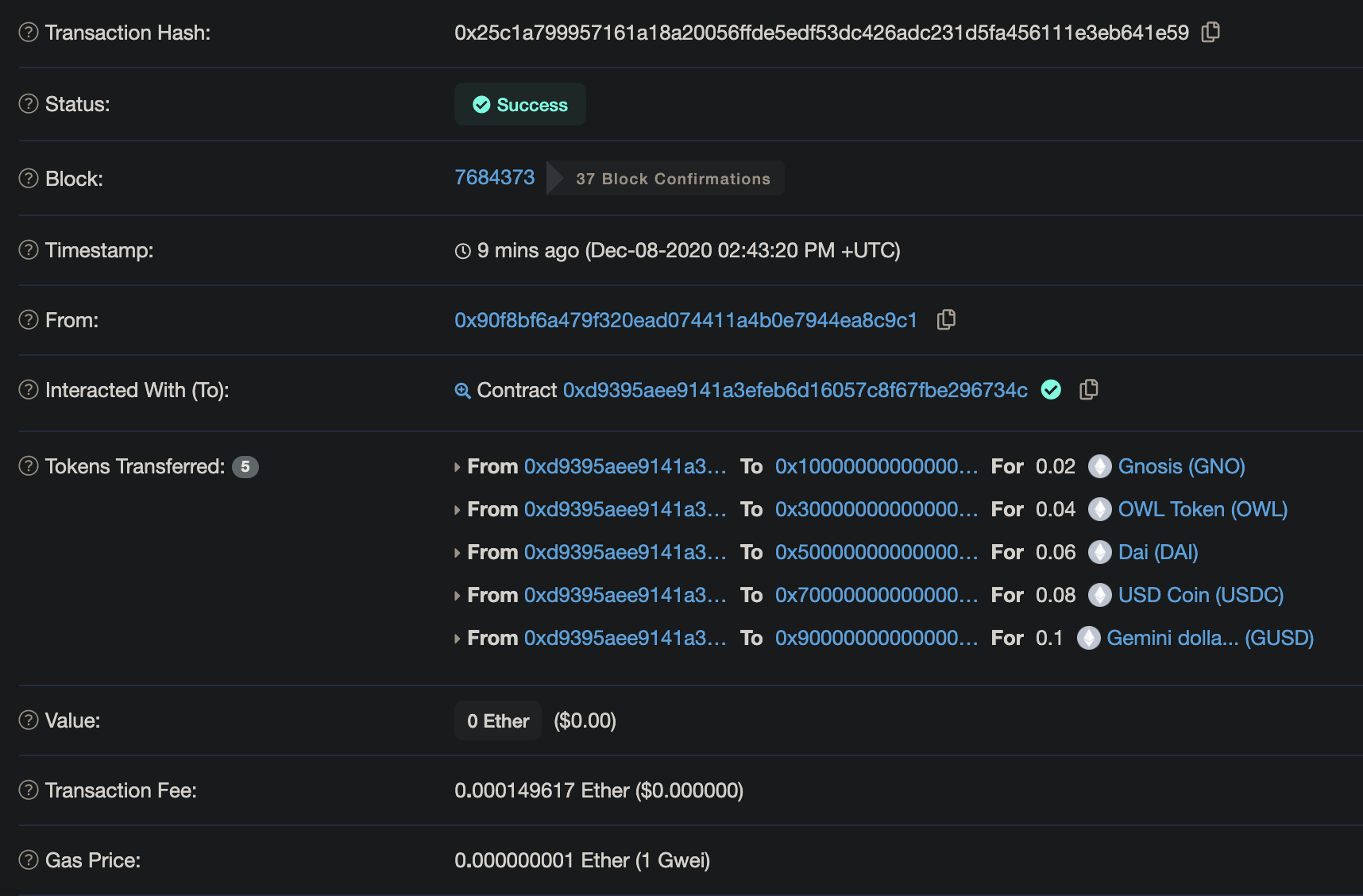This screenshot has width=1363, height=896.
Task: Click the transaction hash text
Action: pos(821,33)
